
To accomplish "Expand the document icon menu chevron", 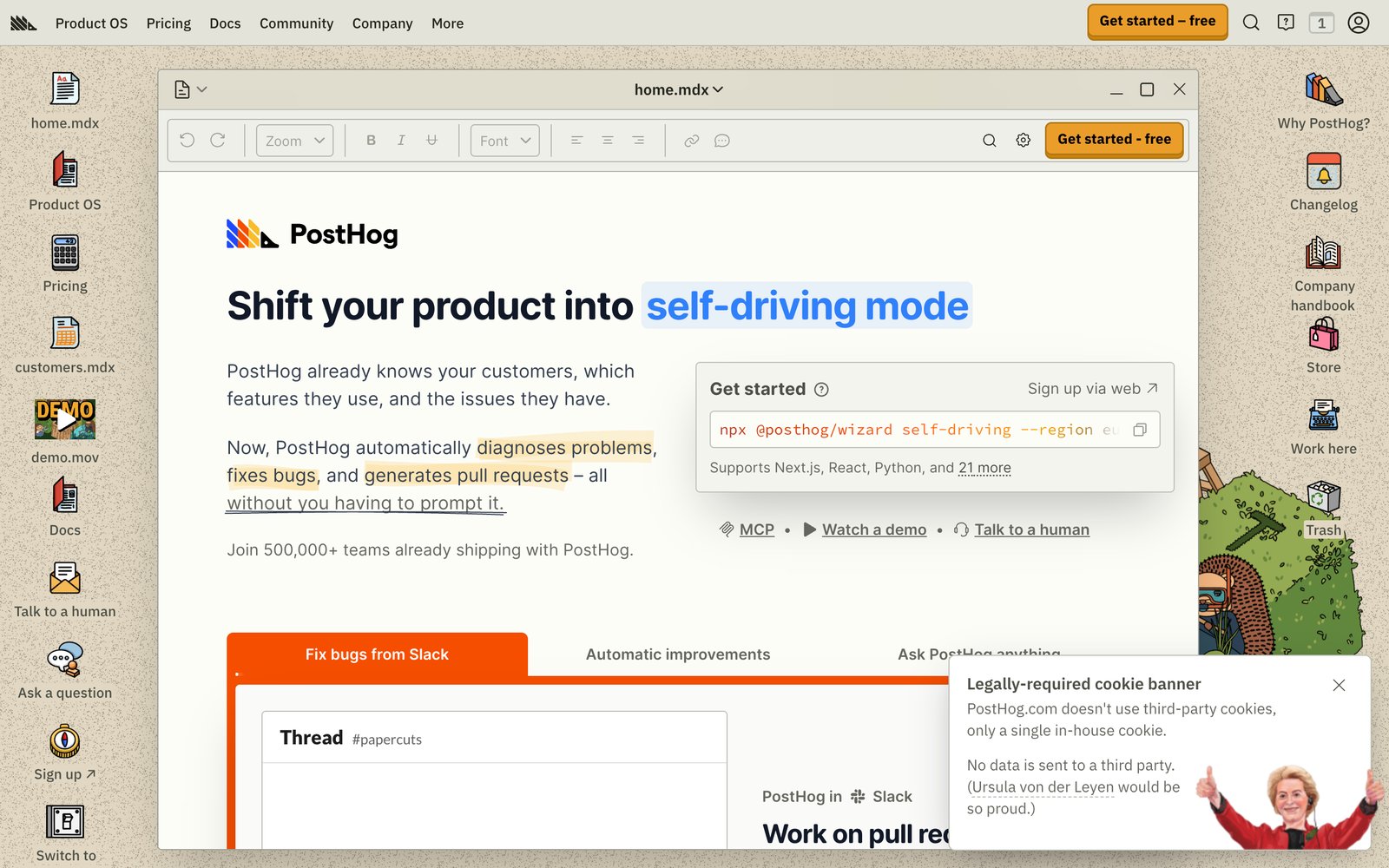I will click(202, 89).
